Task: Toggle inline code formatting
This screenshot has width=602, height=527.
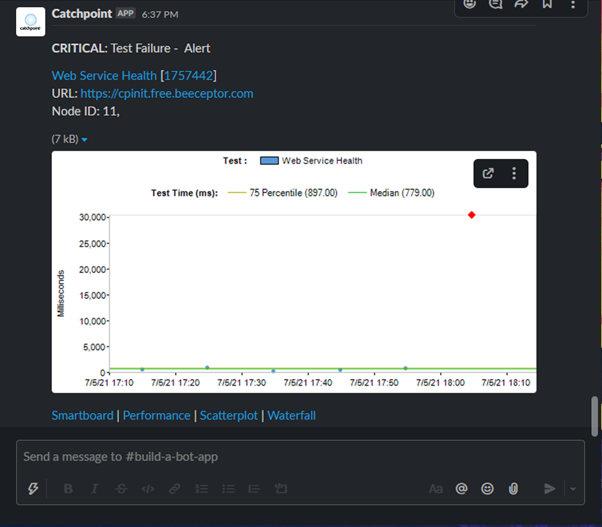Action: tap(148, 489)
